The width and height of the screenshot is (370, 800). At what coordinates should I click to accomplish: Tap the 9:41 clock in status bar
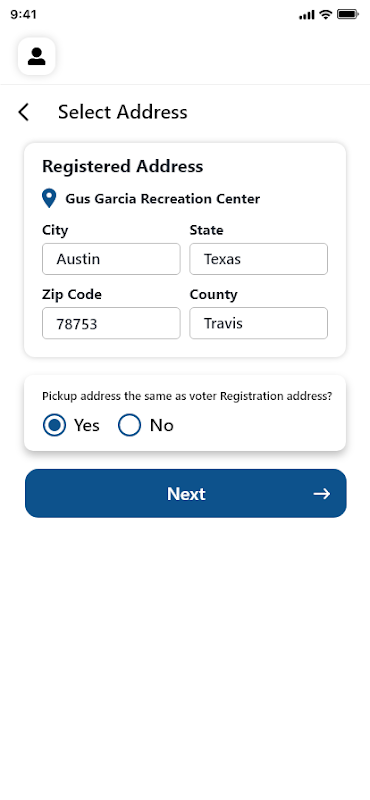[23, 14]
